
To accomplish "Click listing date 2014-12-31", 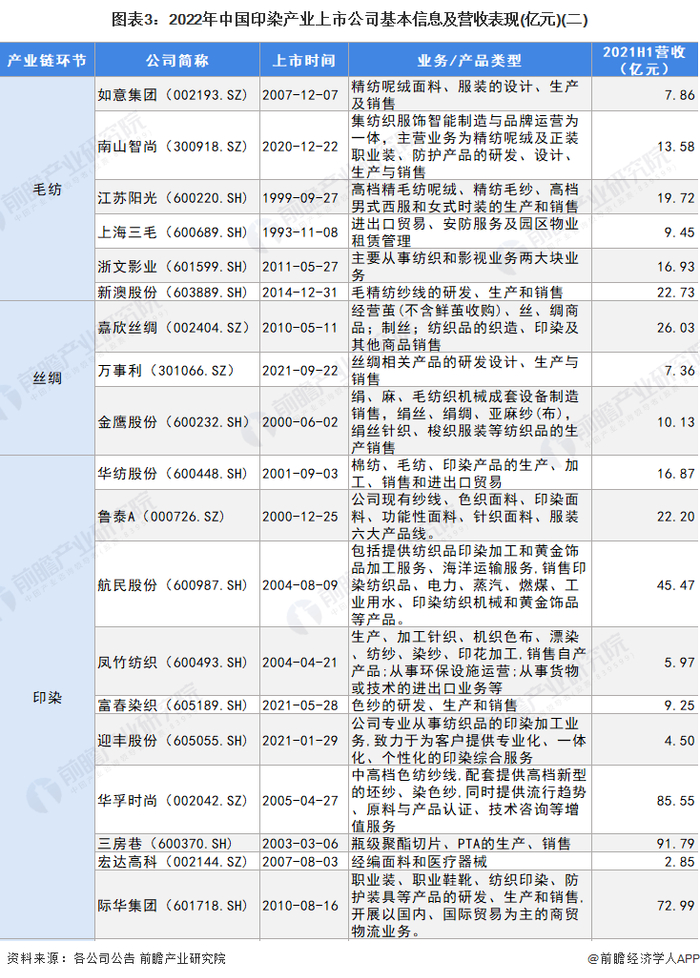I will [x=300, y=292].
